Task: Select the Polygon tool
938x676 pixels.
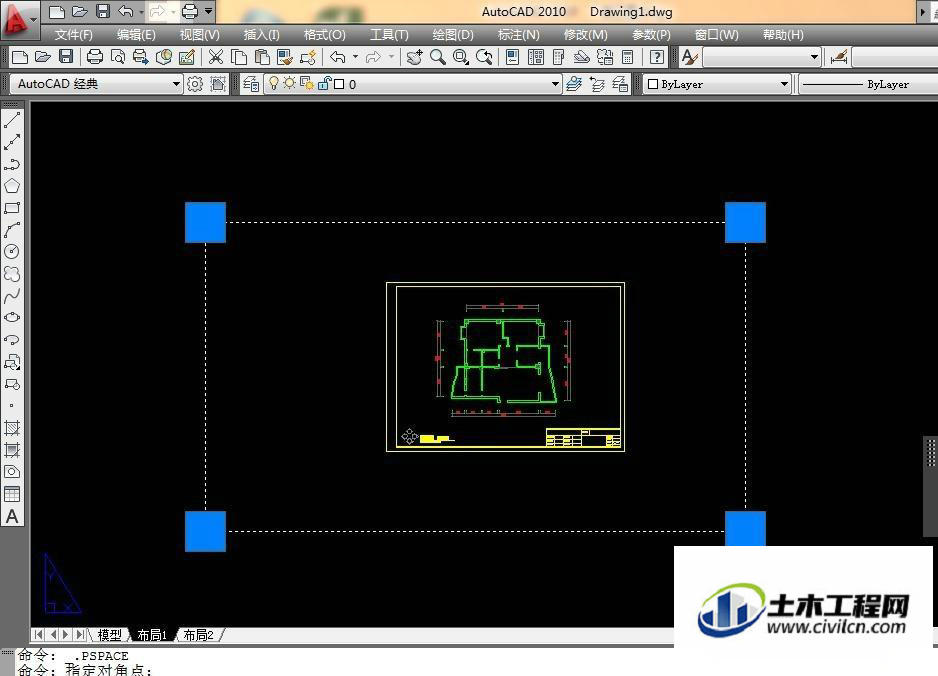Action: coord(12,186)
